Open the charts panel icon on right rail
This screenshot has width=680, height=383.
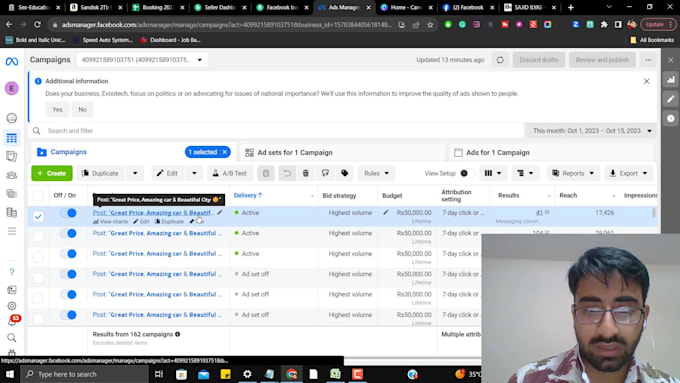pos(670,80)
